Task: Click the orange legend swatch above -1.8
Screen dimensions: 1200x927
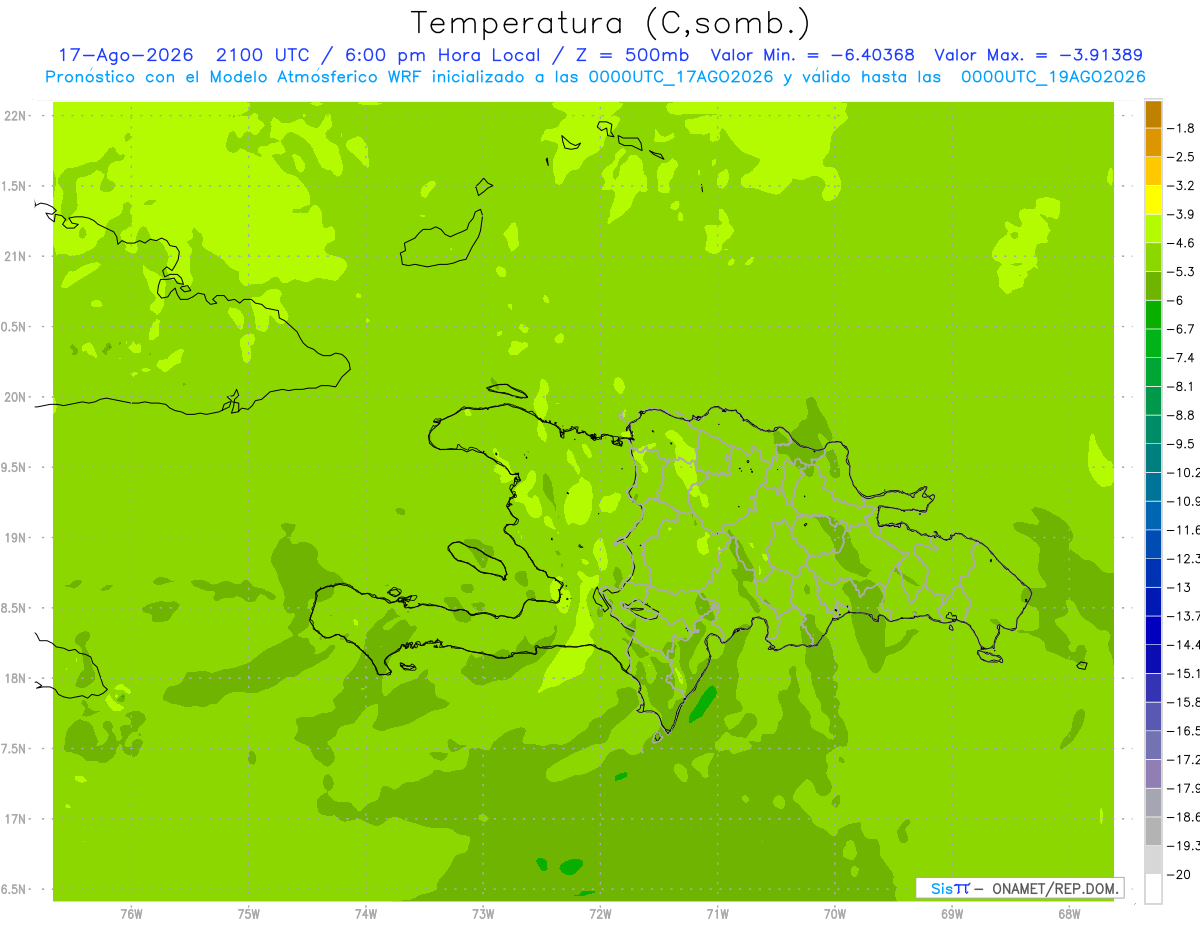Action: pyautogui.click(x=1153, y=114)
